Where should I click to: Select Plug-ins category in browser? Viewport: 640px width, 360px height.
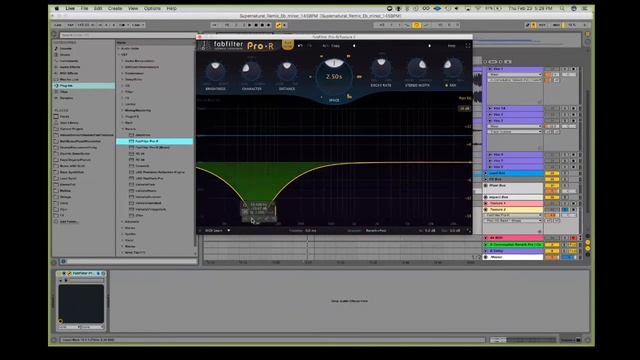tap(84, 86)
